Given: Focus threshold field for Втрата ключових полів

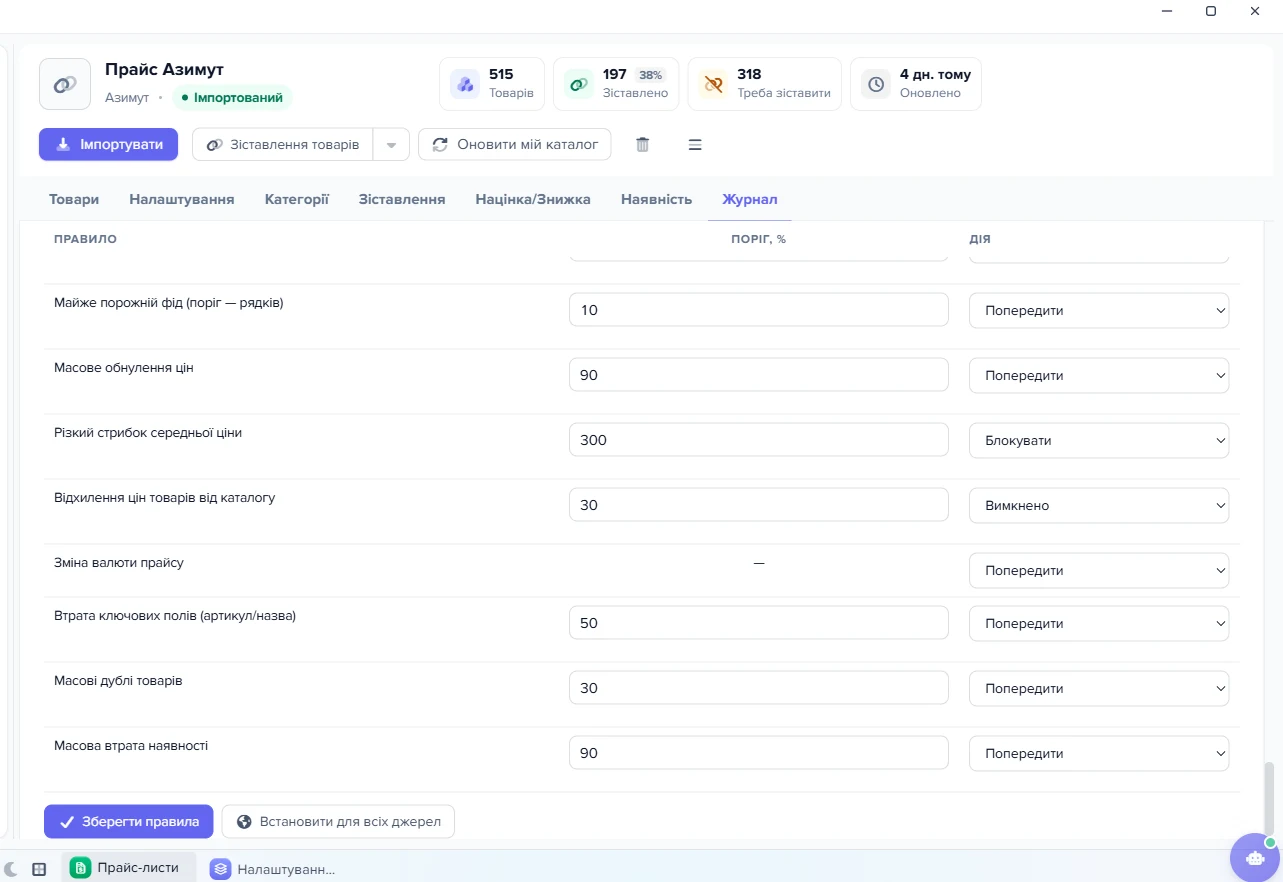Looking at the screenshot, I should 759,623.
